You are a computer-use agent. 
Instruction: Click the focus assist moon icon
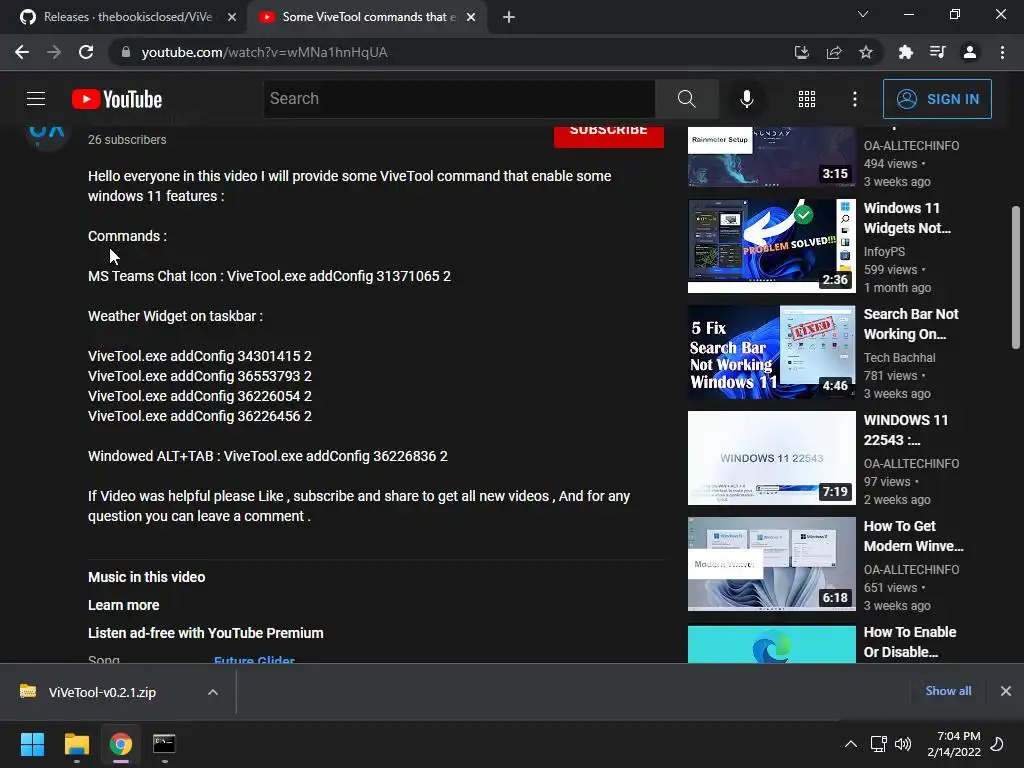click(x=998, y=744)
